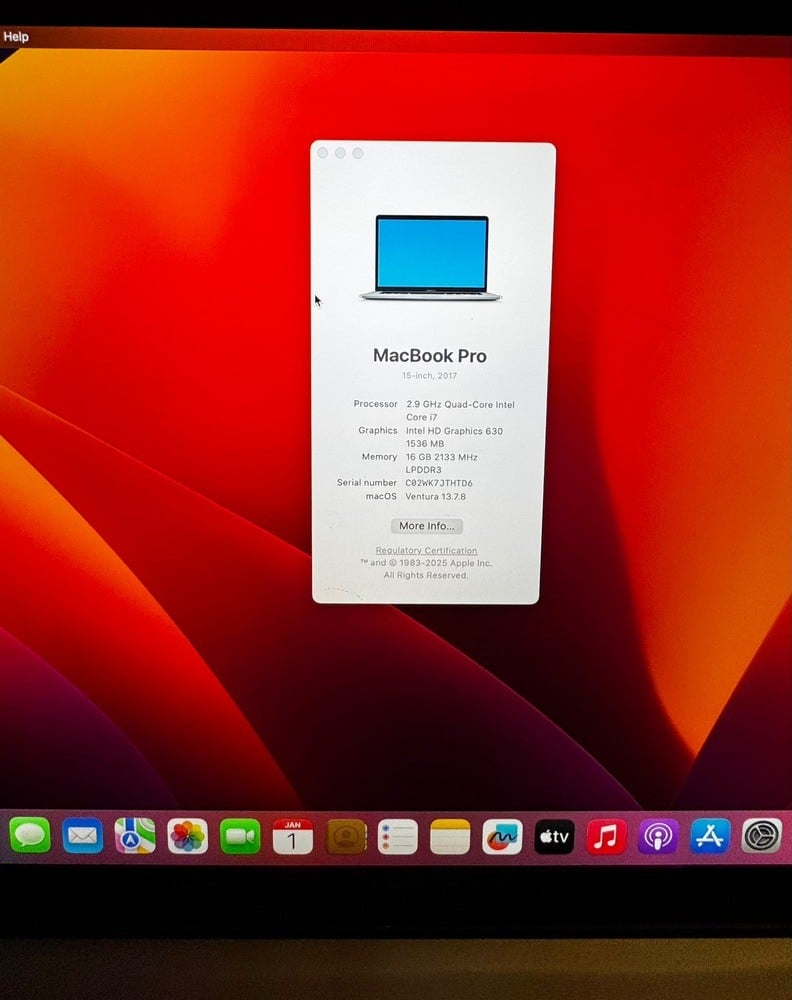The width and height of the screenshot is (792, 1000).
Task: Close the About This Mac window
Action: click(323, 152)
